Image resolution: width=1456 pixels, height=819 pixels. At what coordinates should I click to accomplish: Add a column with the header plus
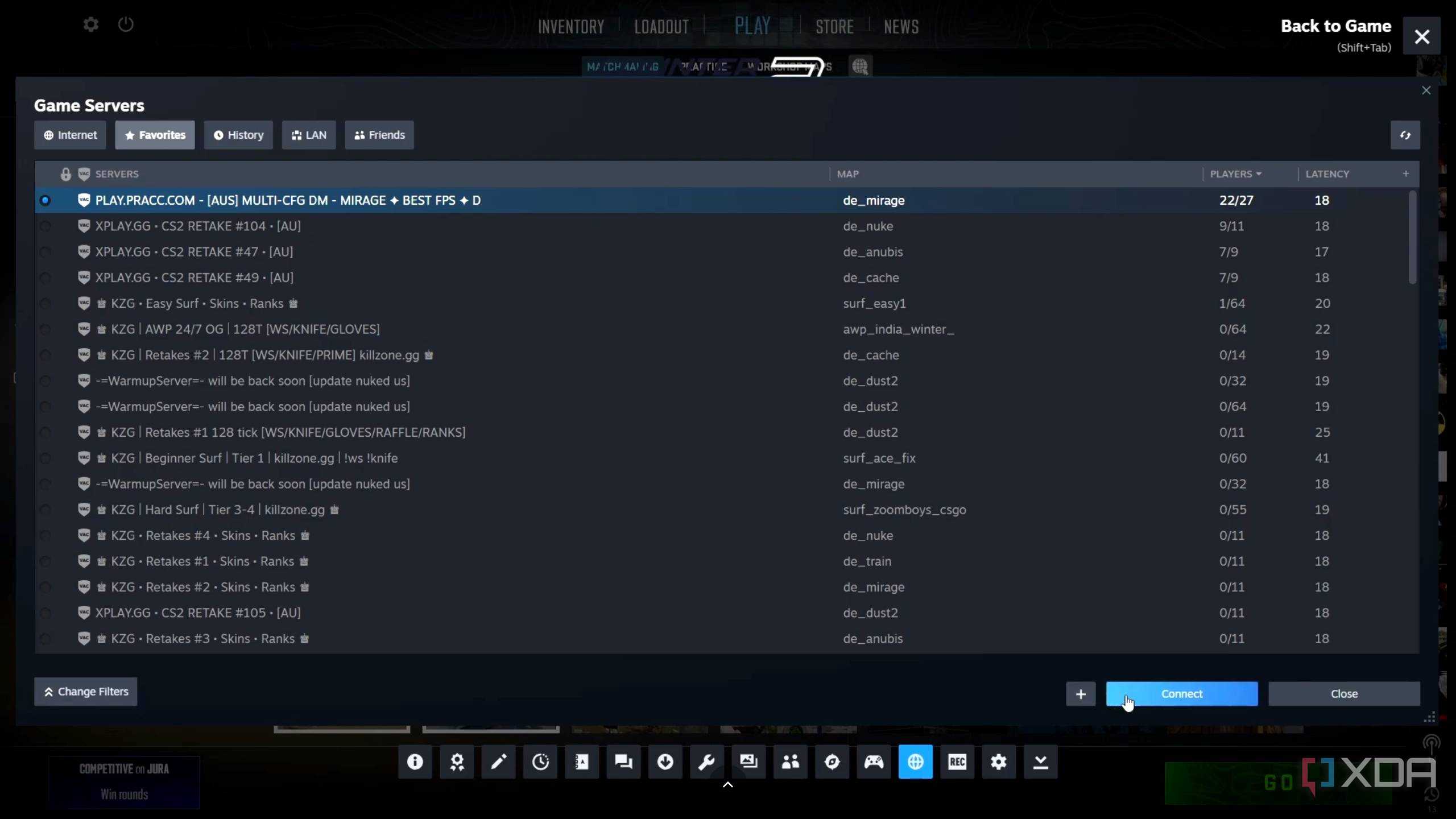(1406, 173)
